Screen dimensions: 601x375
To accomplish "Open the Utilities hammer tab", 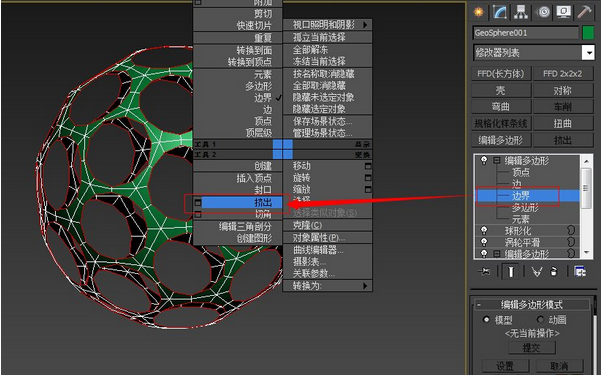I will (x=585, y=12).
